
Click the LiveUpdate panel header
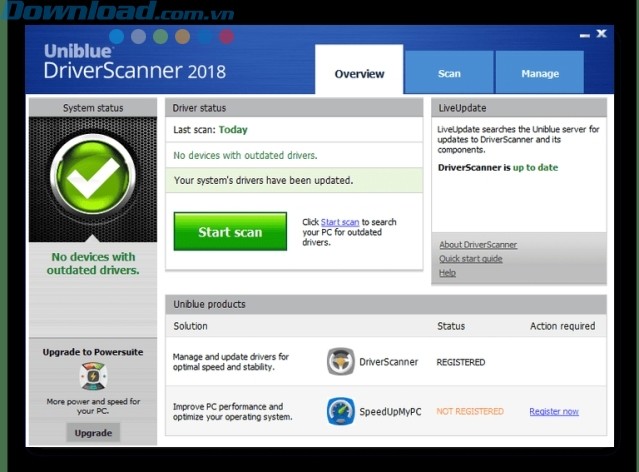519,108
